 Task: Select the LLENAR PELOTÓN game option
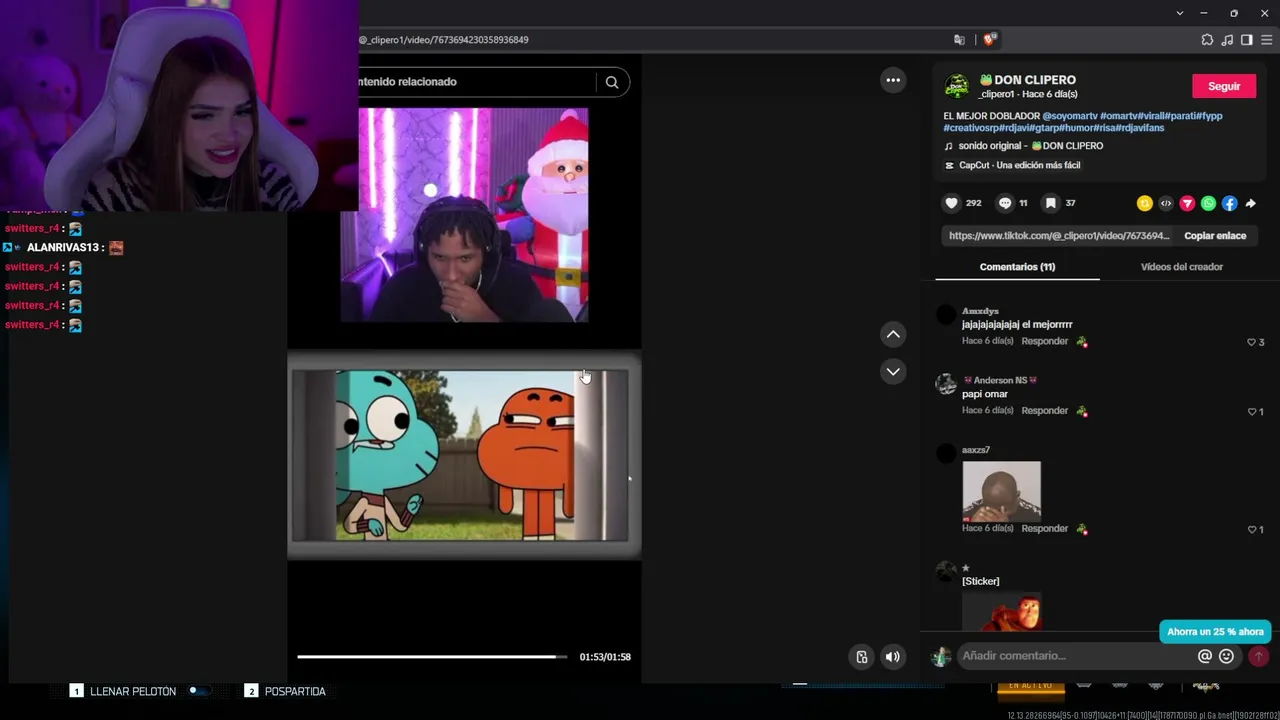pyautogui.click(x=133, y=691)
